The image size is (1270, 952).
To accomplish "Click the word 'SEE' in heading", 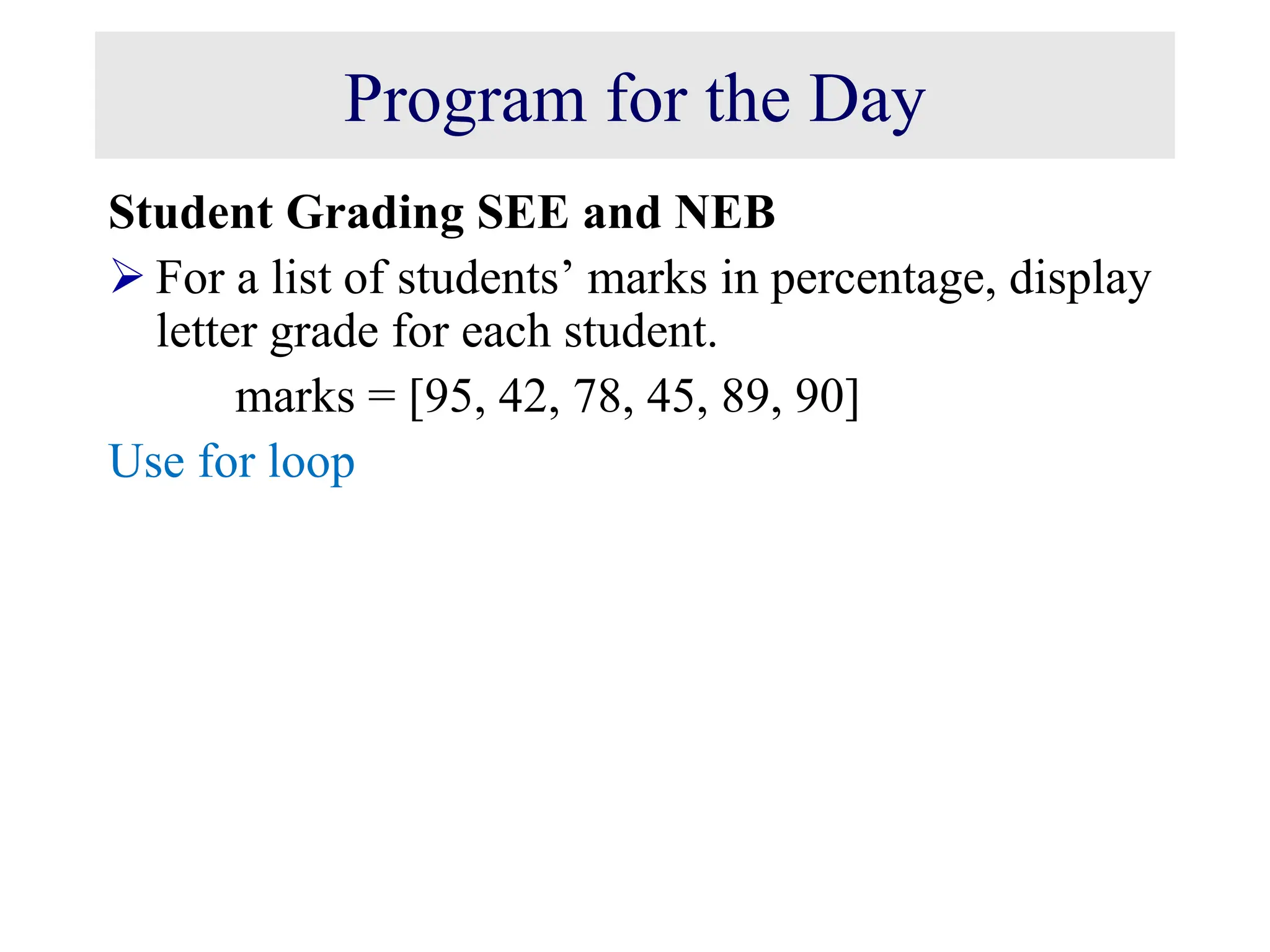I will [x=523, y=213].
